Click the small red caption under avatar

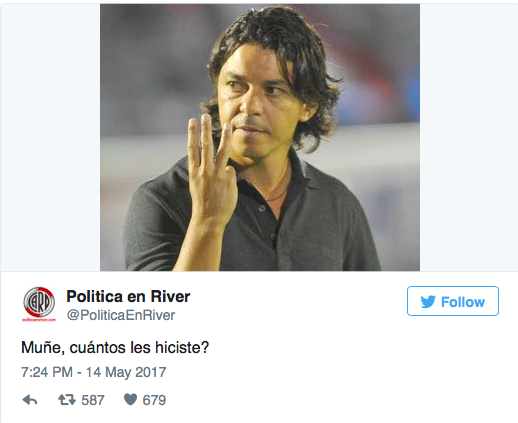click(39, 320)
